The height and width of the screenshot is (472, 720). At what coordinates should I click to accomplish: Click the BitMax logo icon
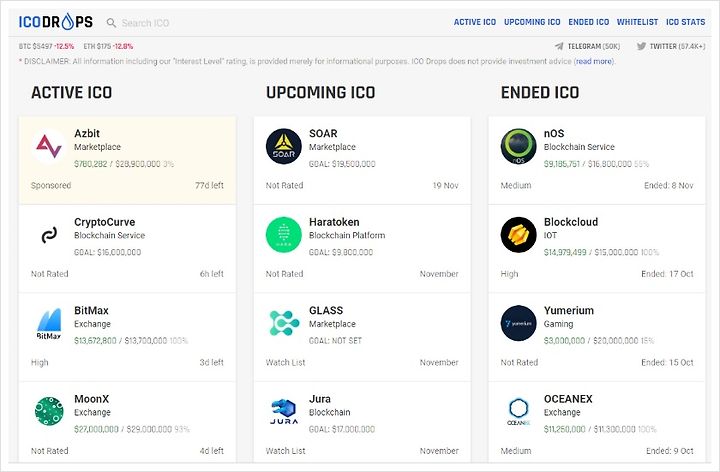coord(49,324)
